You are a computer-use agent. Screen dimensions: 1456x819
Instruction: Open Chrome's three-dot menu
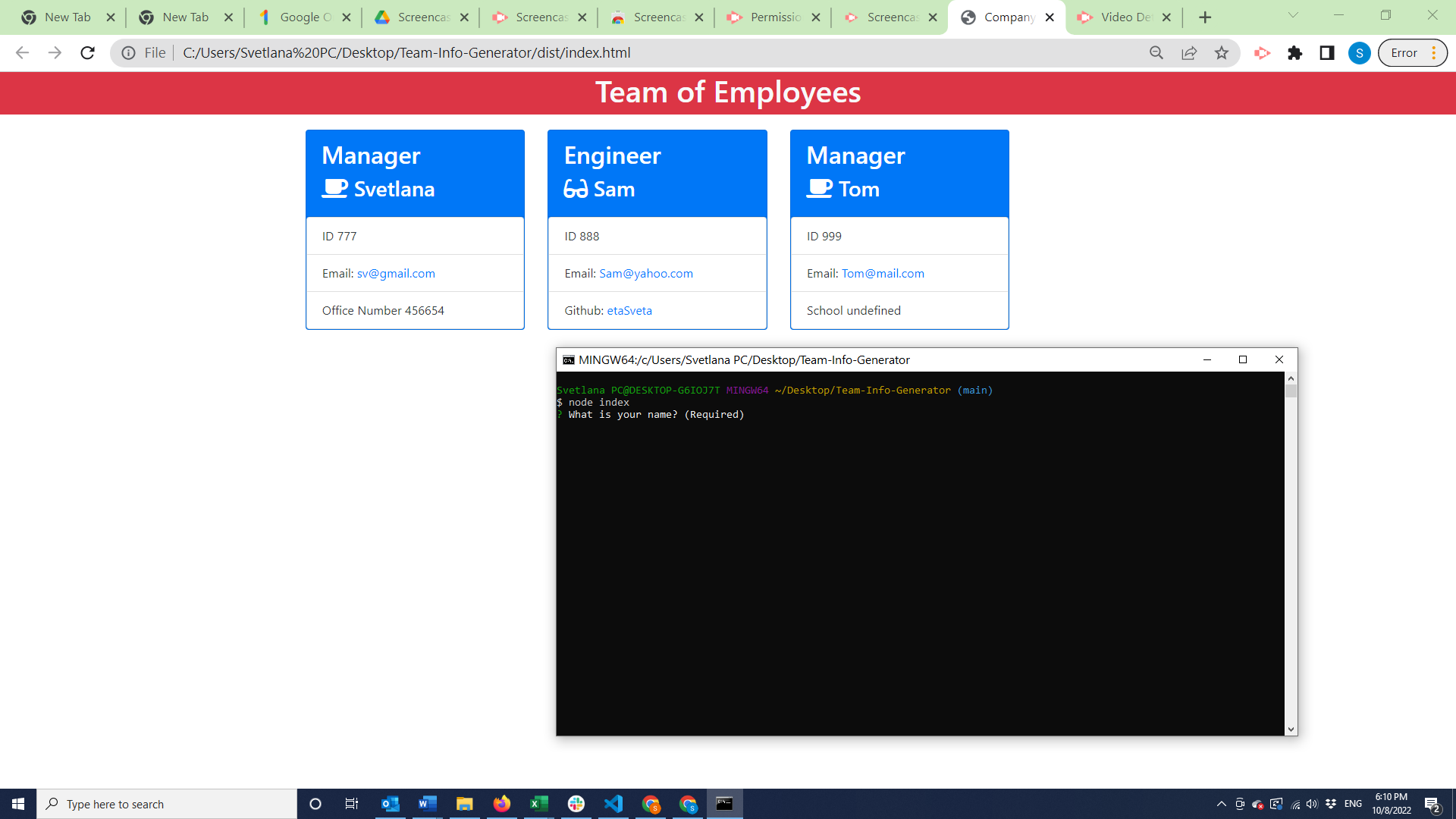pos(1433,53)
